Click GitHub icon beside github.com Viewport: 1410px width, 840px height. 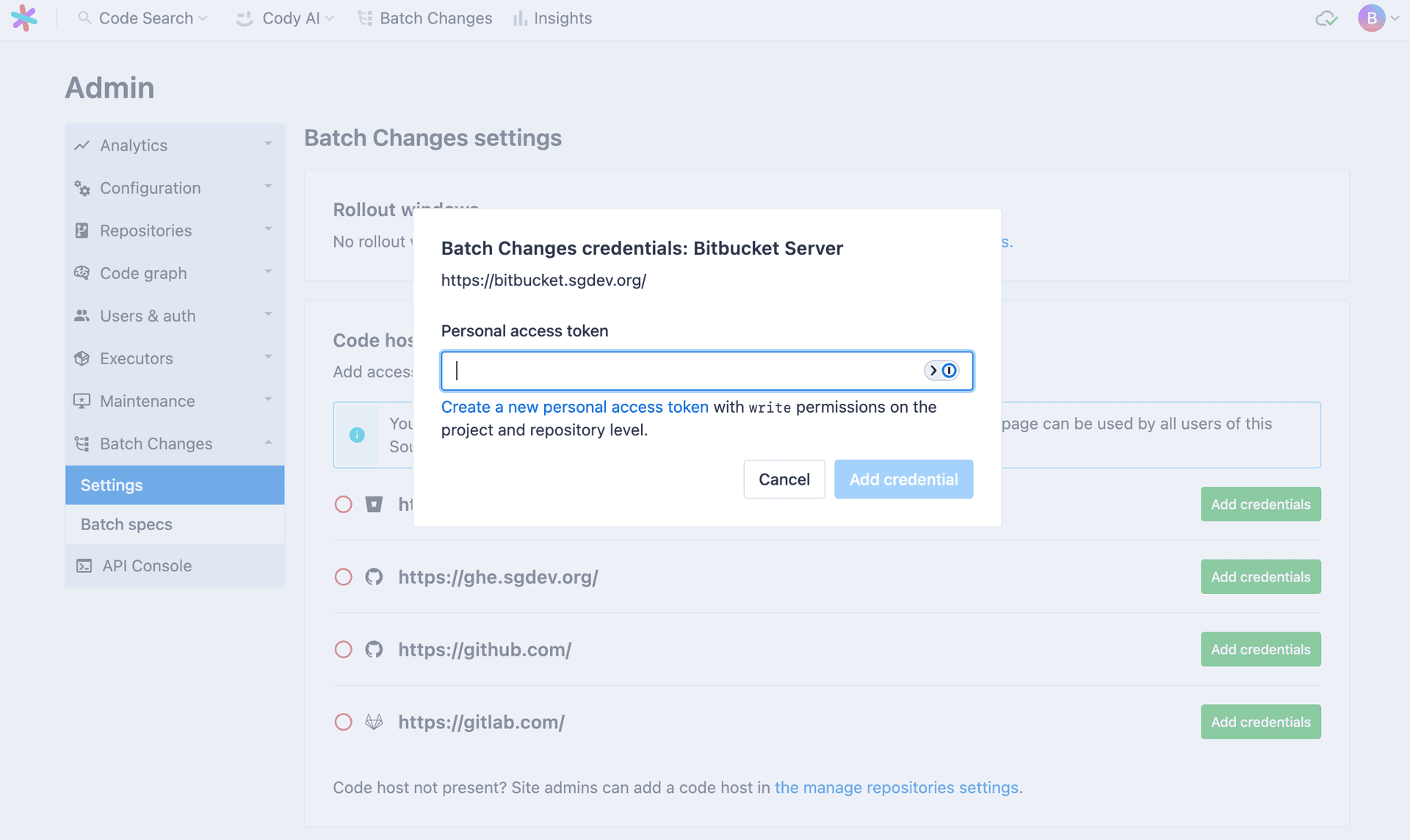[374, 650]
